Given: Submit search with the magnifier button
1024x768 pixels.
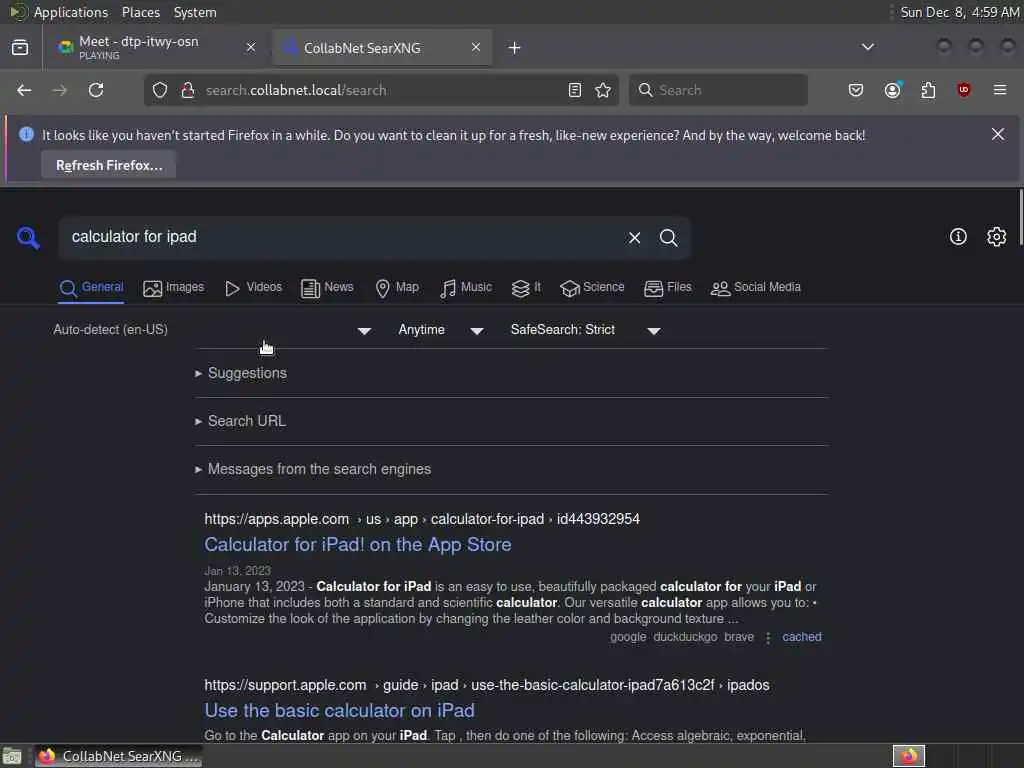Looking at the screenshot, I should click(669, 238).
